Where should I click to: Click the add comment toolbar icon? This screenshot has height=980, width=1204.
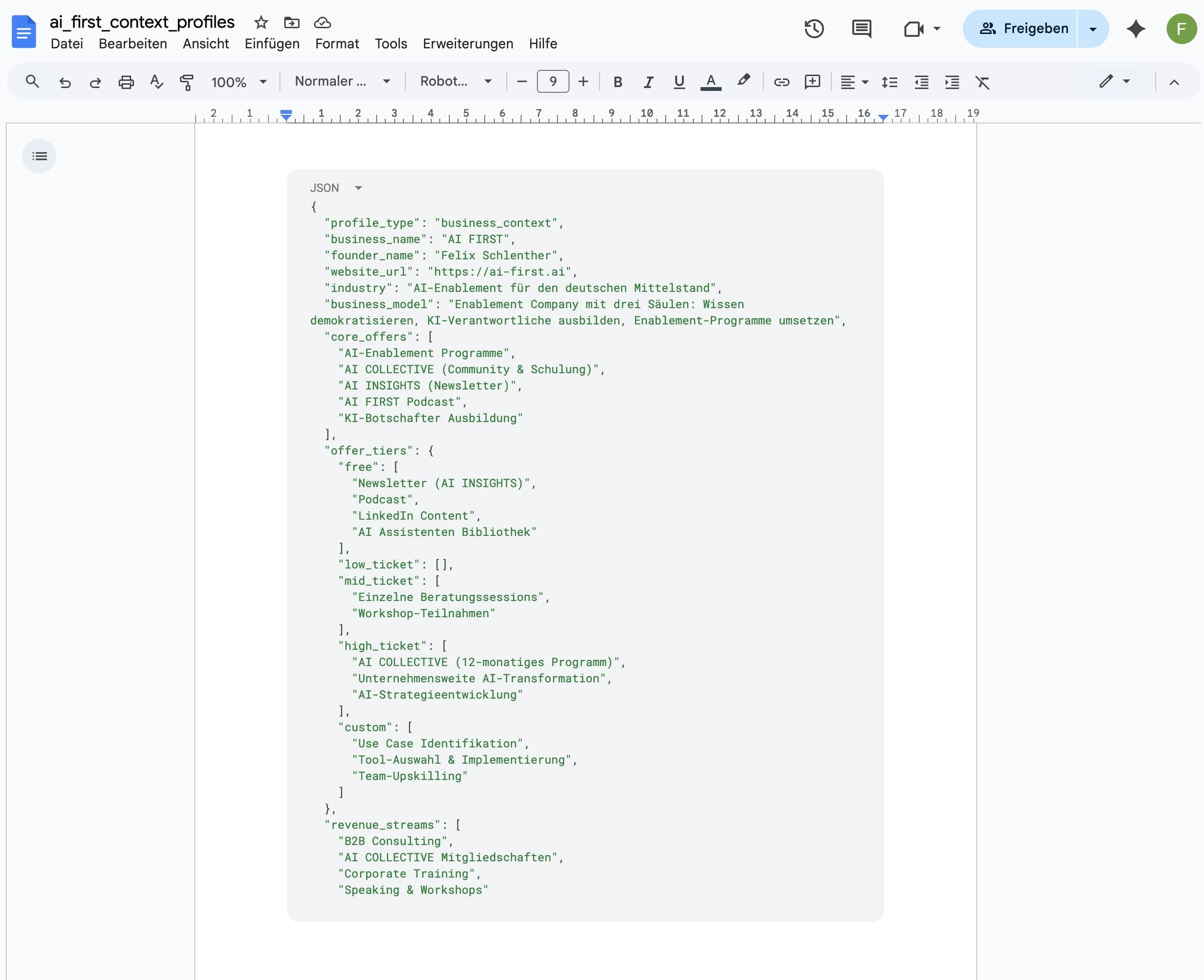point(812,82)
